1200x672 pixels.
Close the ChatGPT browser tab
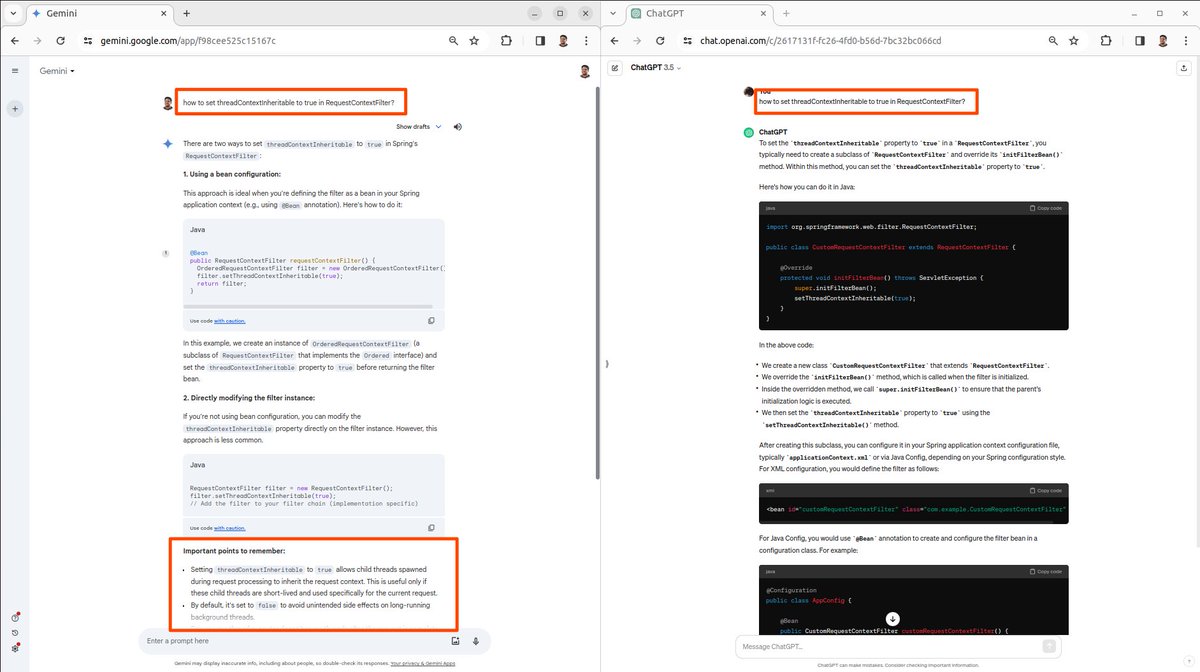coord(762,14)
